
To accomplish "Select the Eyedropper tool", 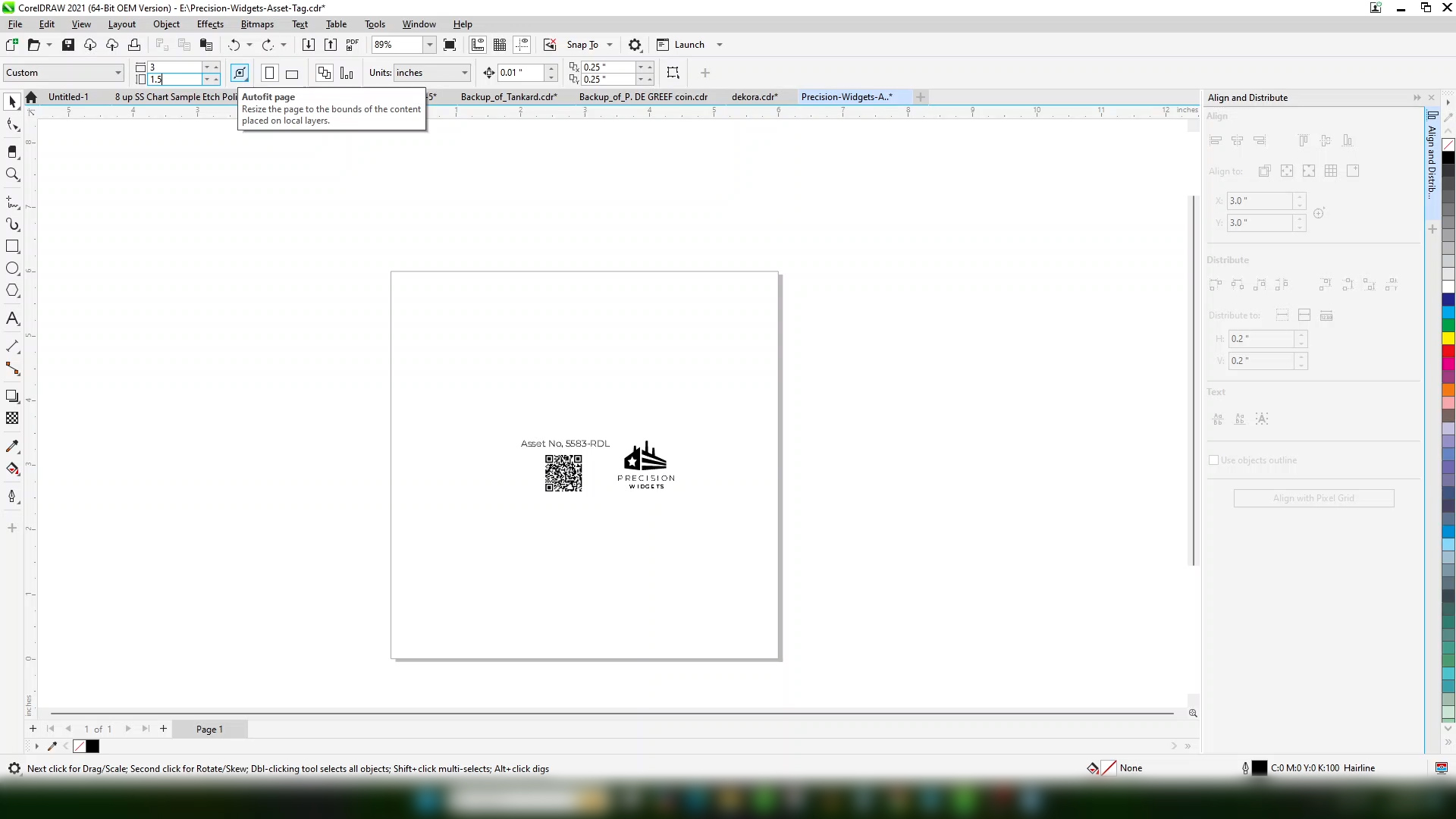I will 12,447.
